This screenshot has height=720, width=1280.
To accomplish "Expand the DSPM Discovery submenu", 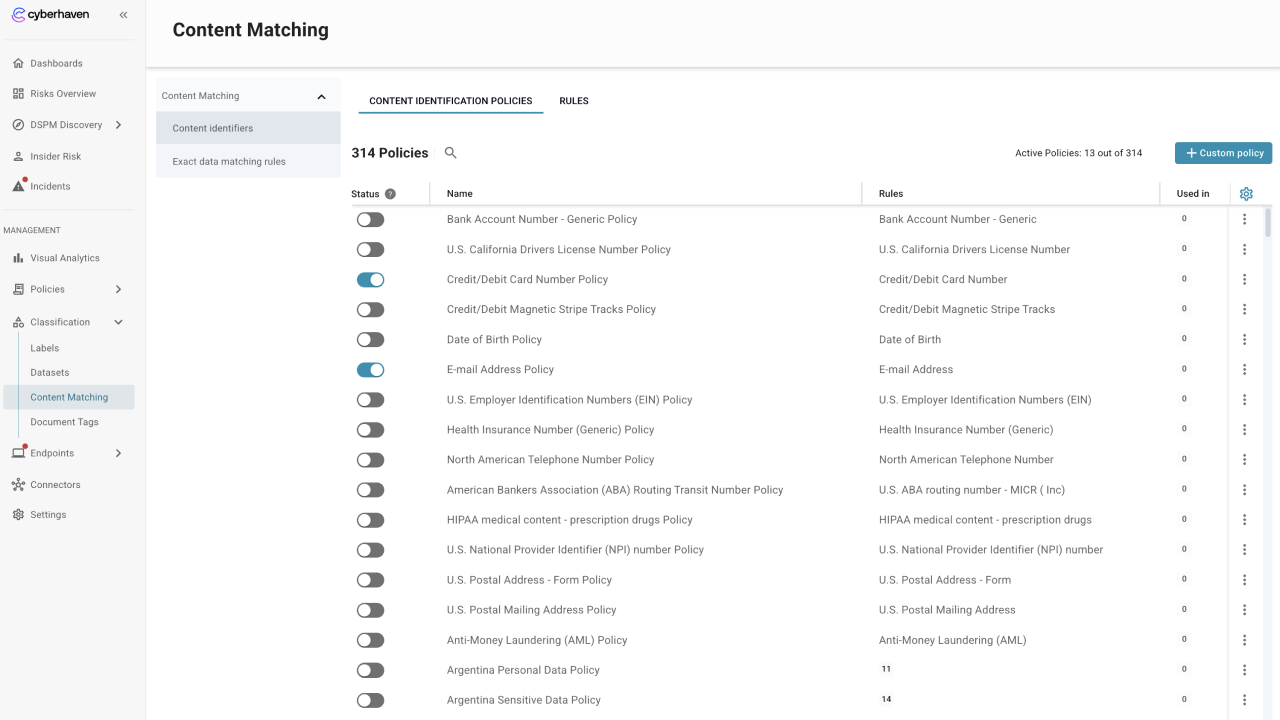I will [118, 125].
